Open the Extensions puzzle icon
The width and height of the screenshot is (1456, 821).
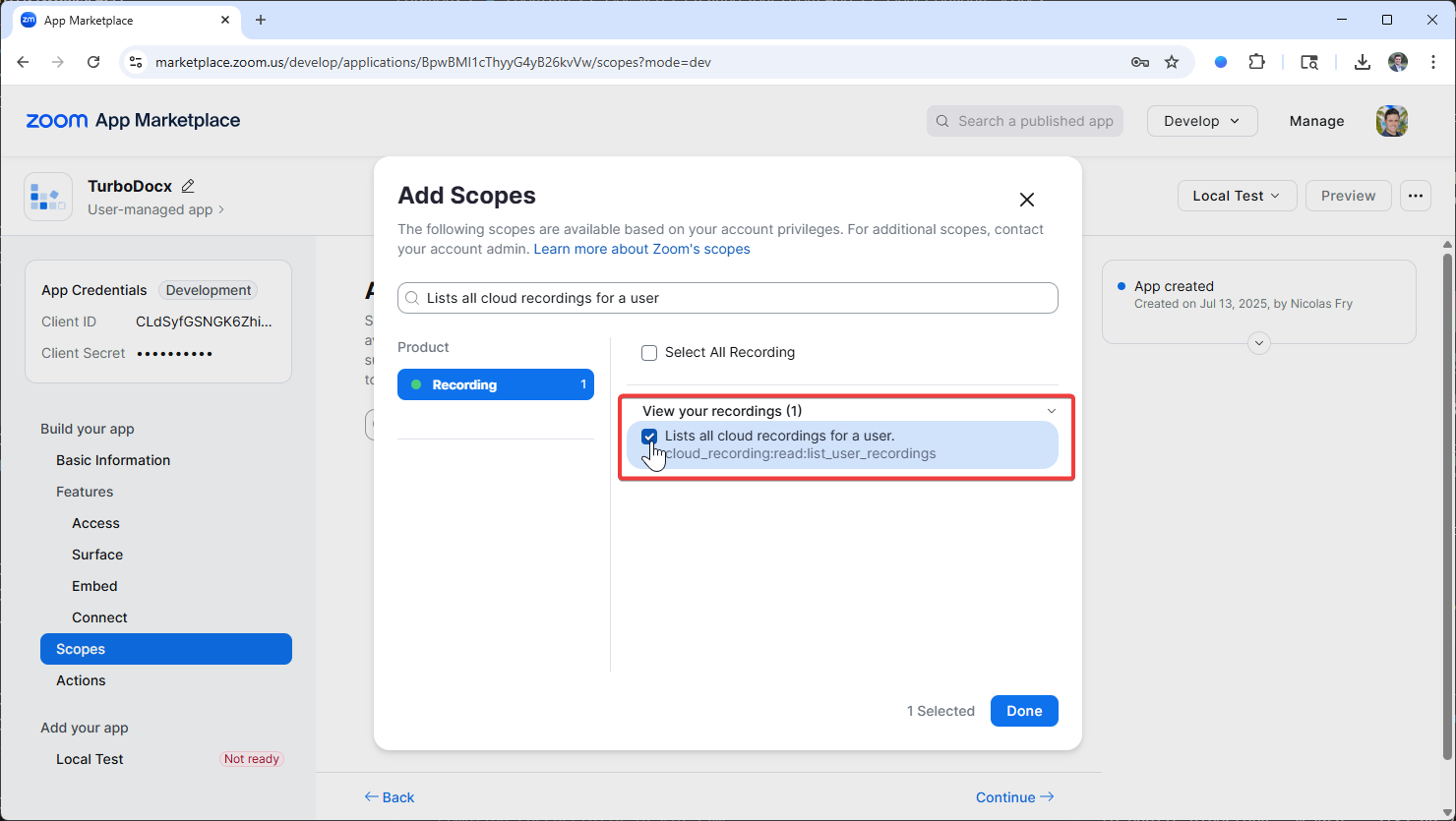coord(1256,62)
